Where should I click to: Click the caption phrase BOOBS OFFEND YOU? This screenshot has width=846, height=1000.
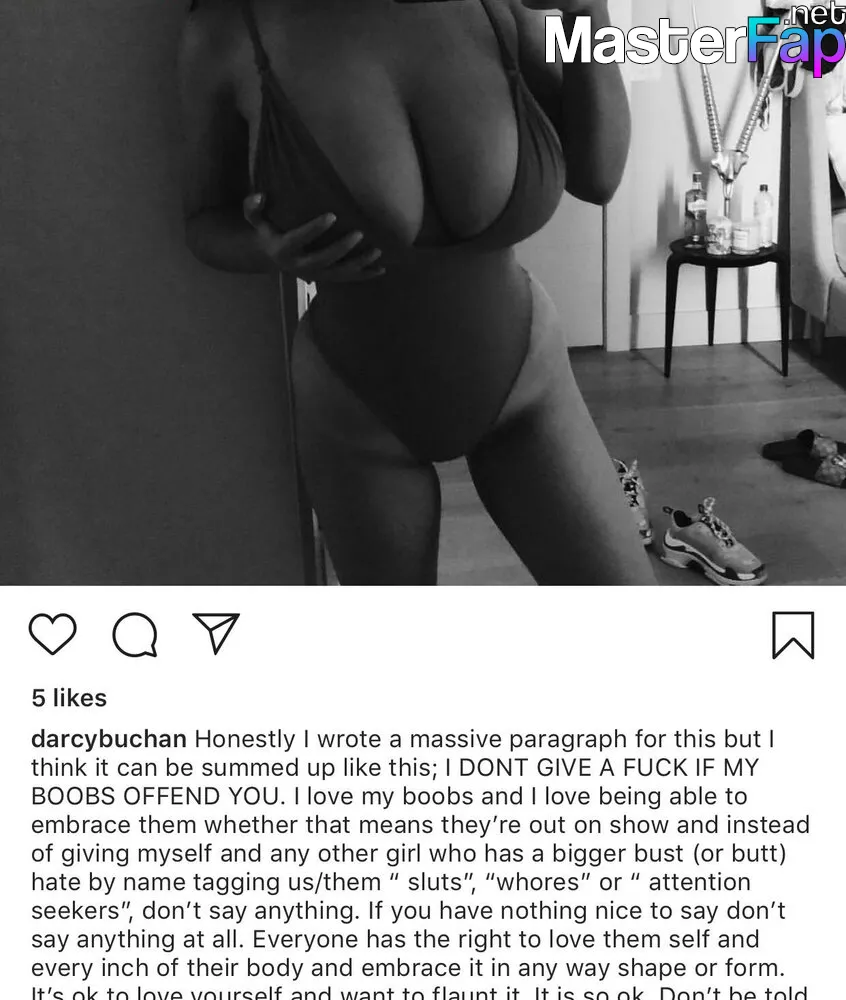154,796
